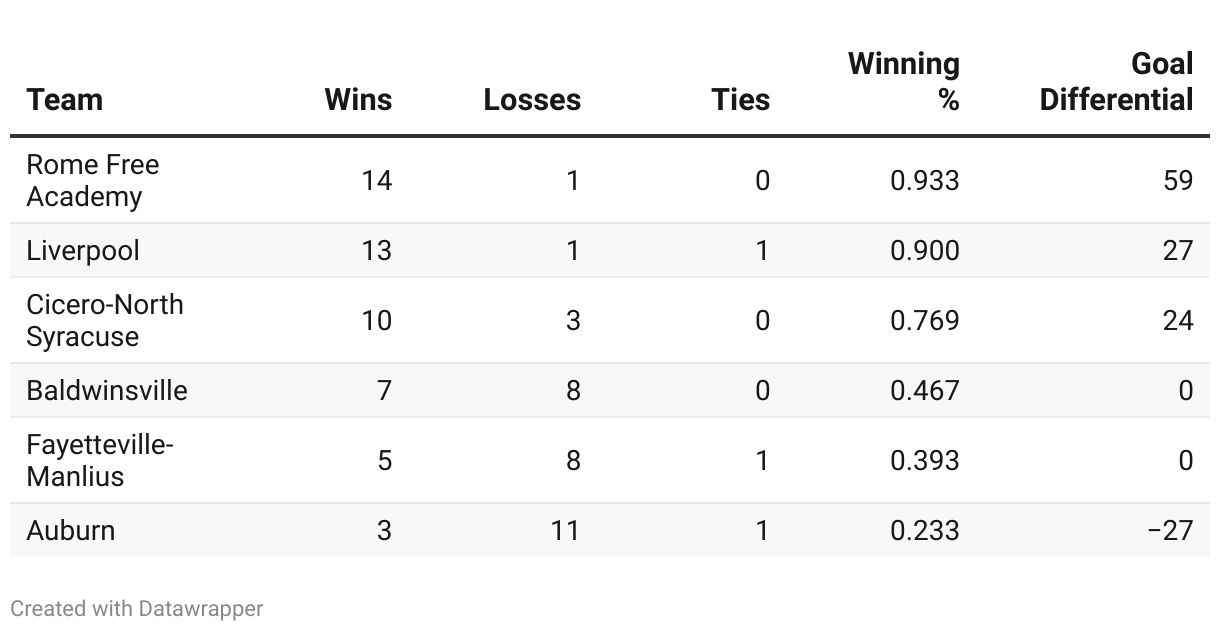
Task: Select the Baldwinsville team name
Action: pos(107,390)
